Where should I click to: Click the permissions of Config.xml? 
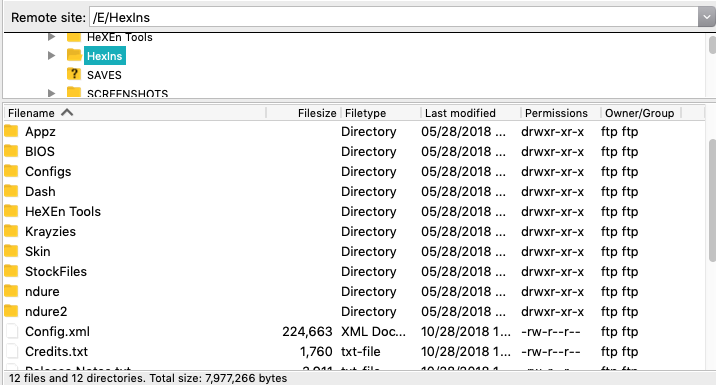click(x=551, y=332)
